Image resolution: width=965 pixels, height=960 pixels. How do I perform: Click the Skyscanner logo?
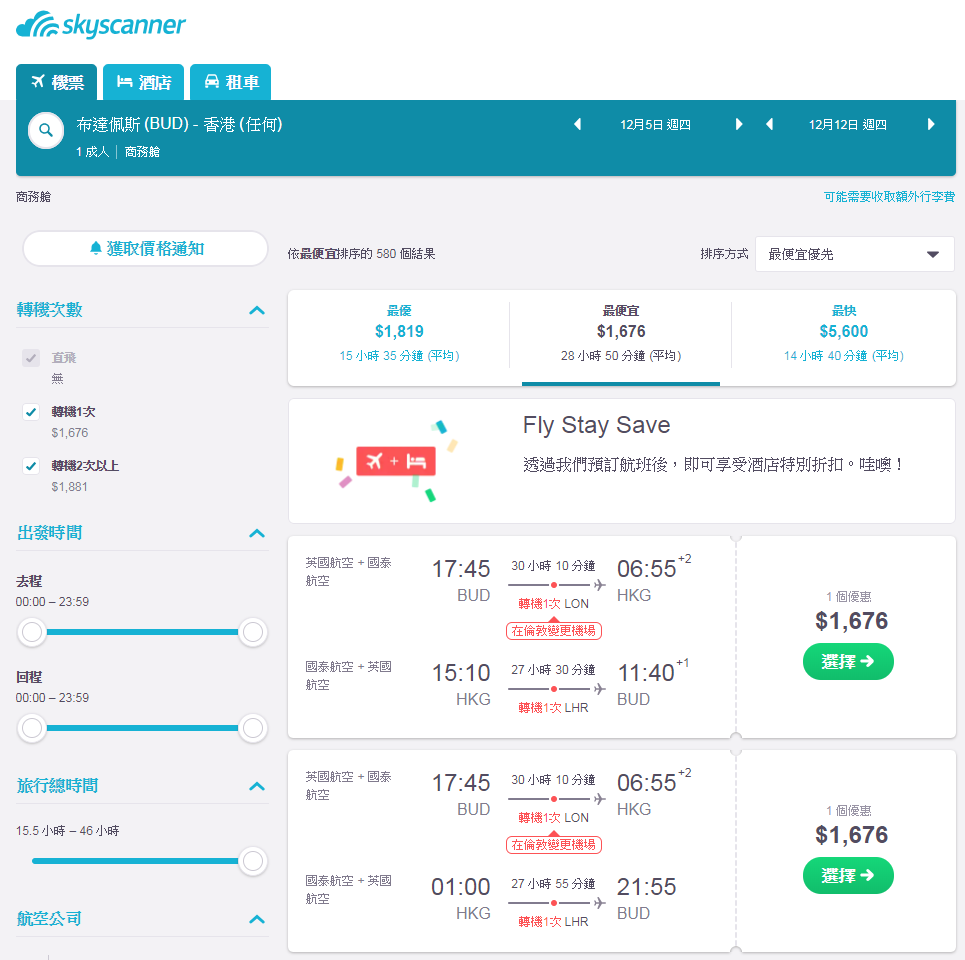(100, 25)
